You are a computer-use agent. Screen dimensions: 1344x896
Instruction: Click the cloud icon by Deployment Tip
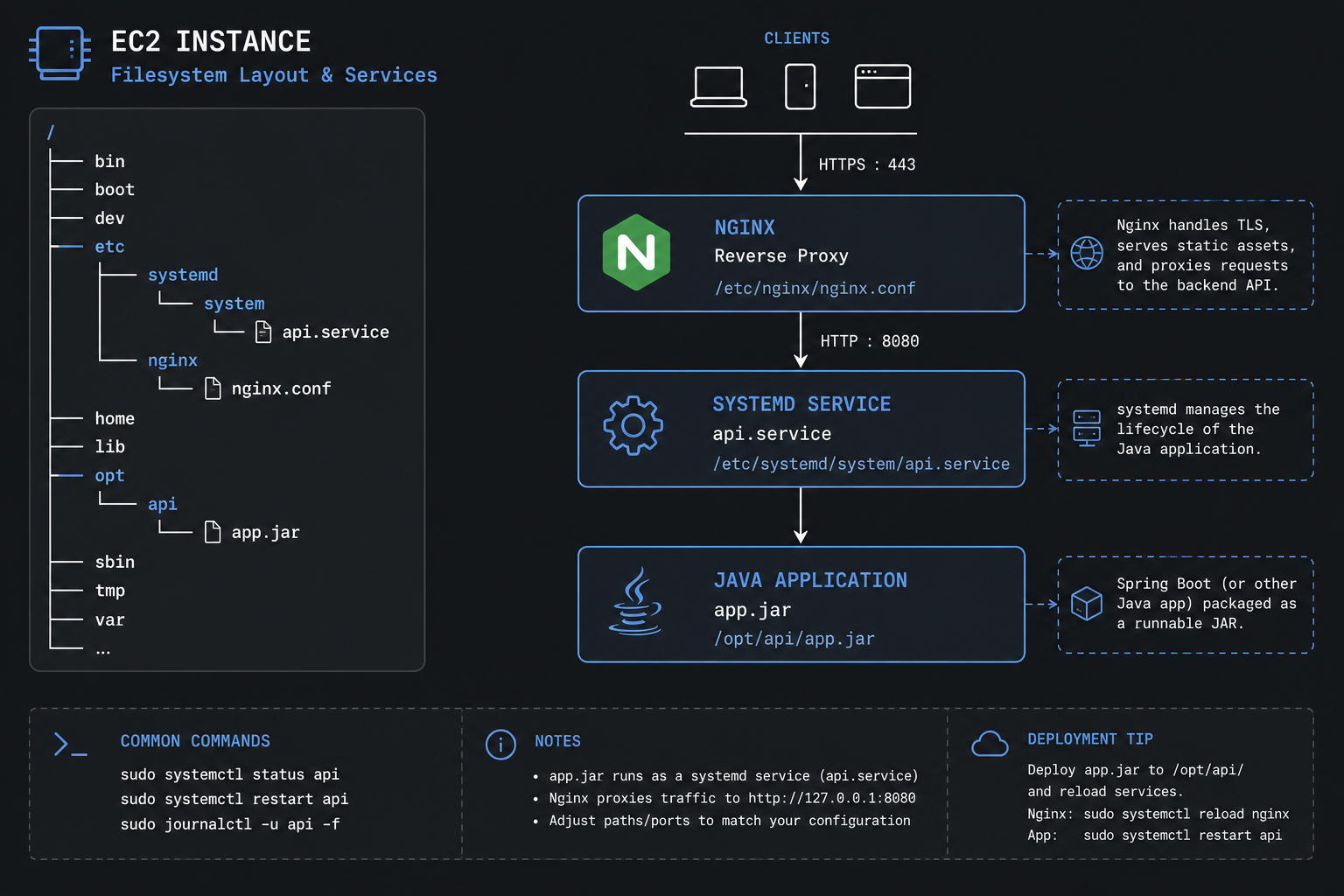click(x=990, y=744)
